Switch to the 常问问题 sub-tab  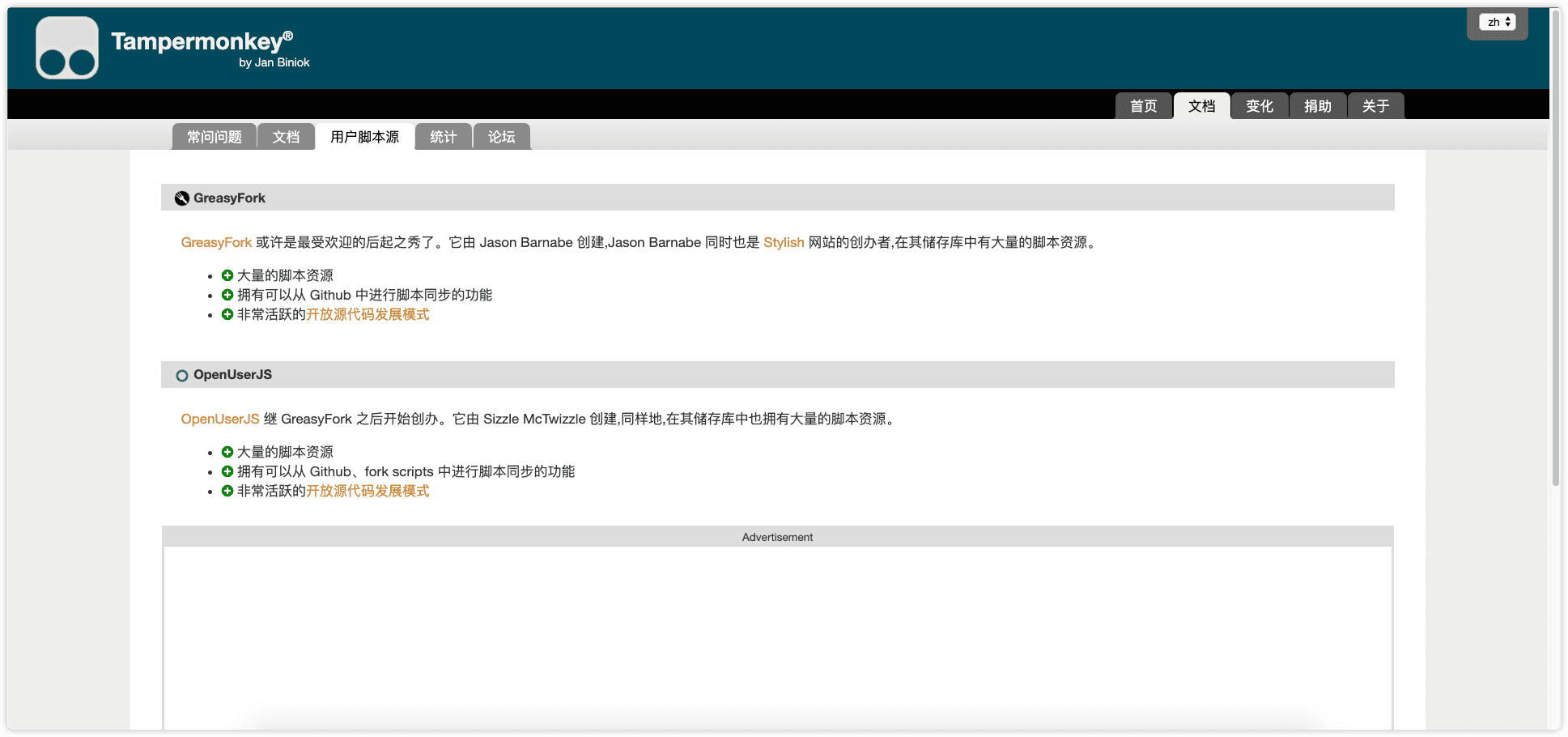215,137
